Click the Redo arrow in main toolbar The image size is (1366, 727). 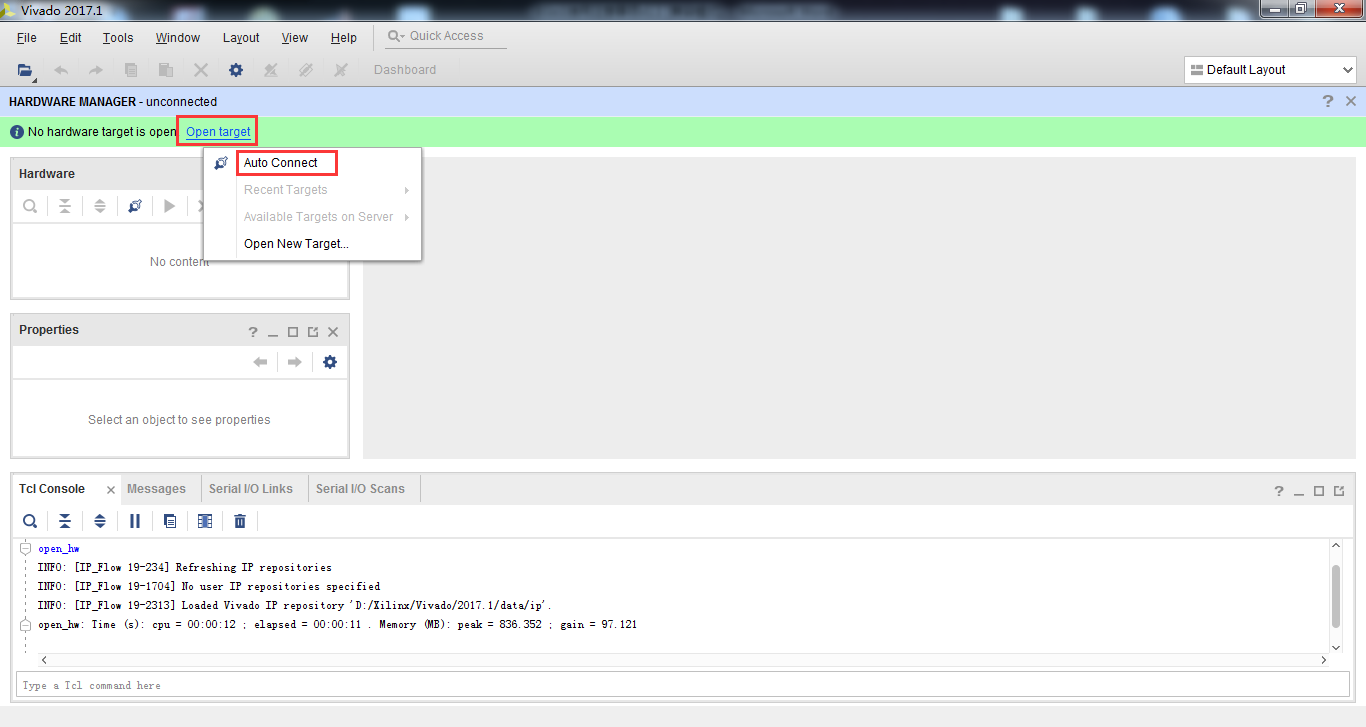tap(96, 70)
